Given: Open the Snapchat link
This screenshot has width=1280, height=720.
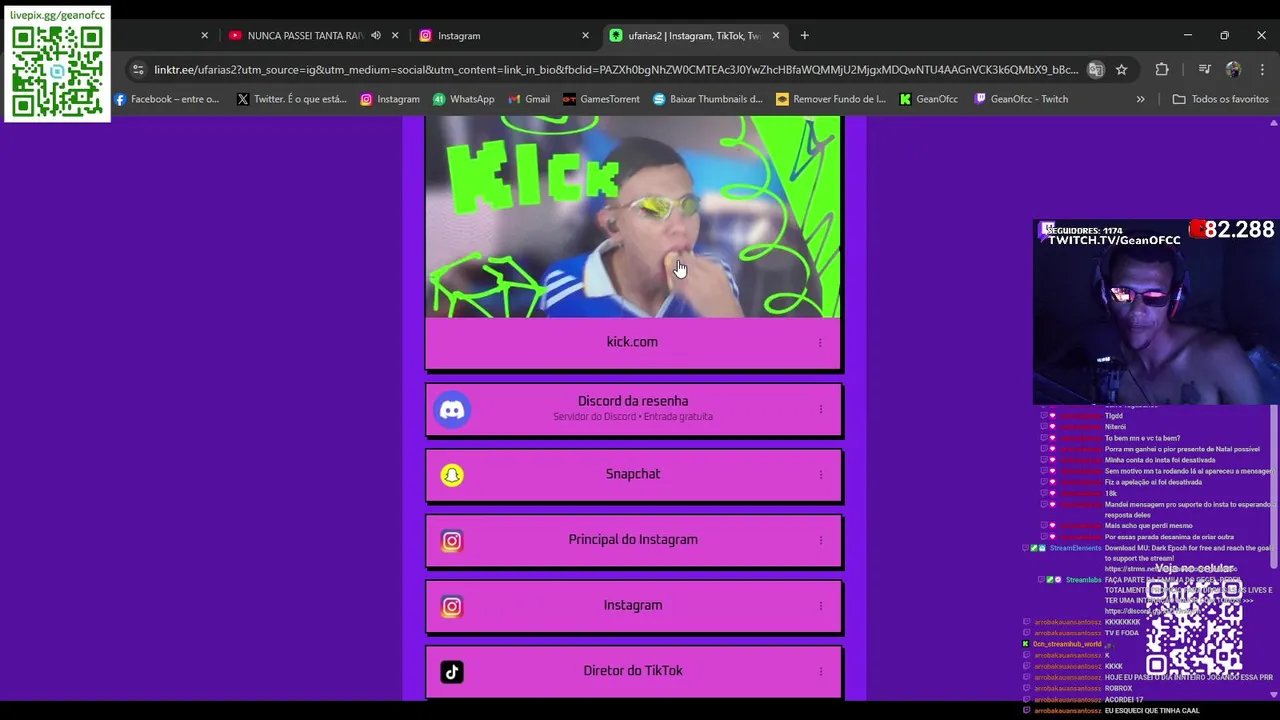Looking at the screenshot, I should coord(632,474).
